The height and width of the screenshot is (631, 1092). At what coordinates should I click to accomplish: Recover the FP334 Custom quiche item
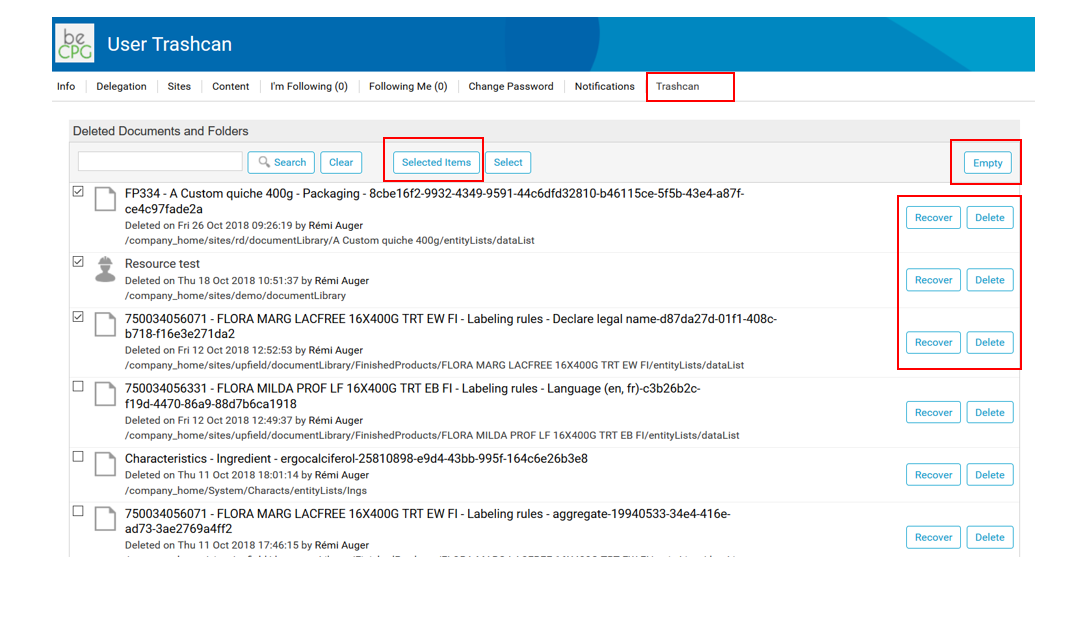933,217
